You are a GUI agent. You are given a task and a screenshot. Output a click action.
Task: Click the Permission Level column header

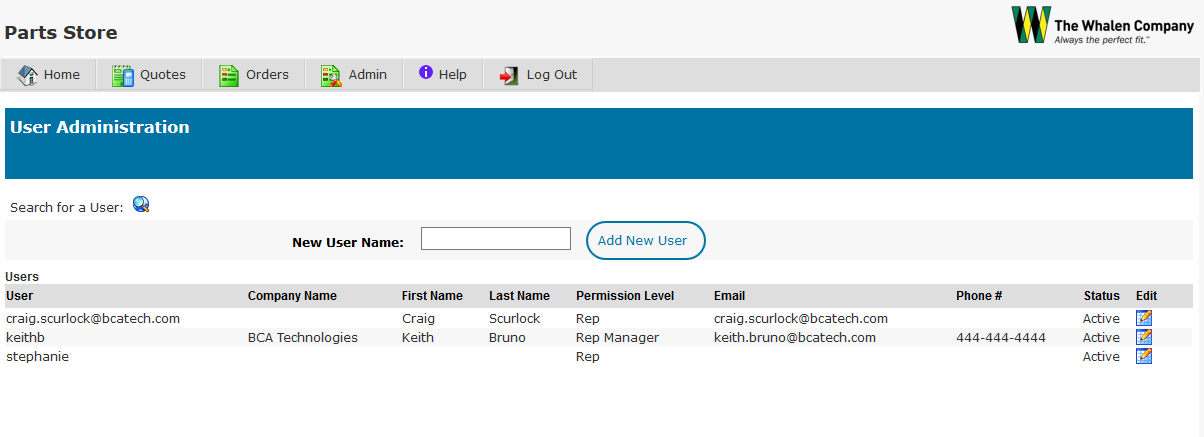[625, 296]
